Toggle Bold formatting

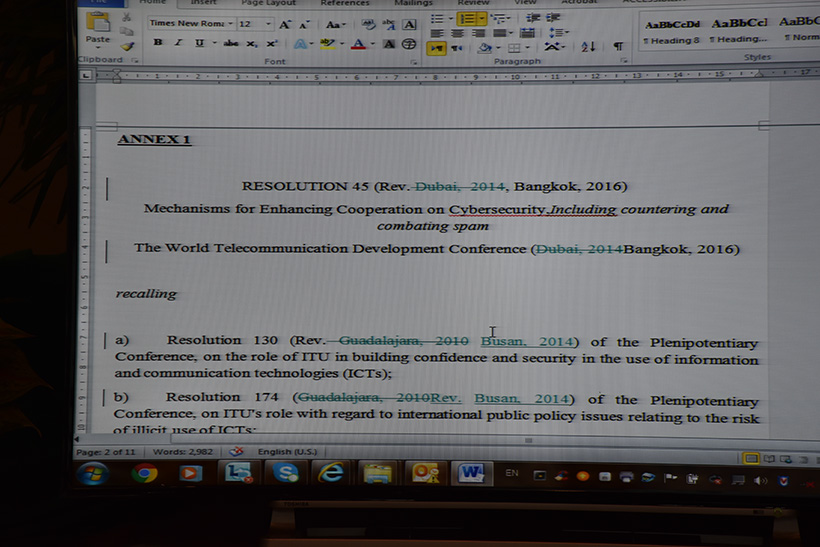[158, 42]
